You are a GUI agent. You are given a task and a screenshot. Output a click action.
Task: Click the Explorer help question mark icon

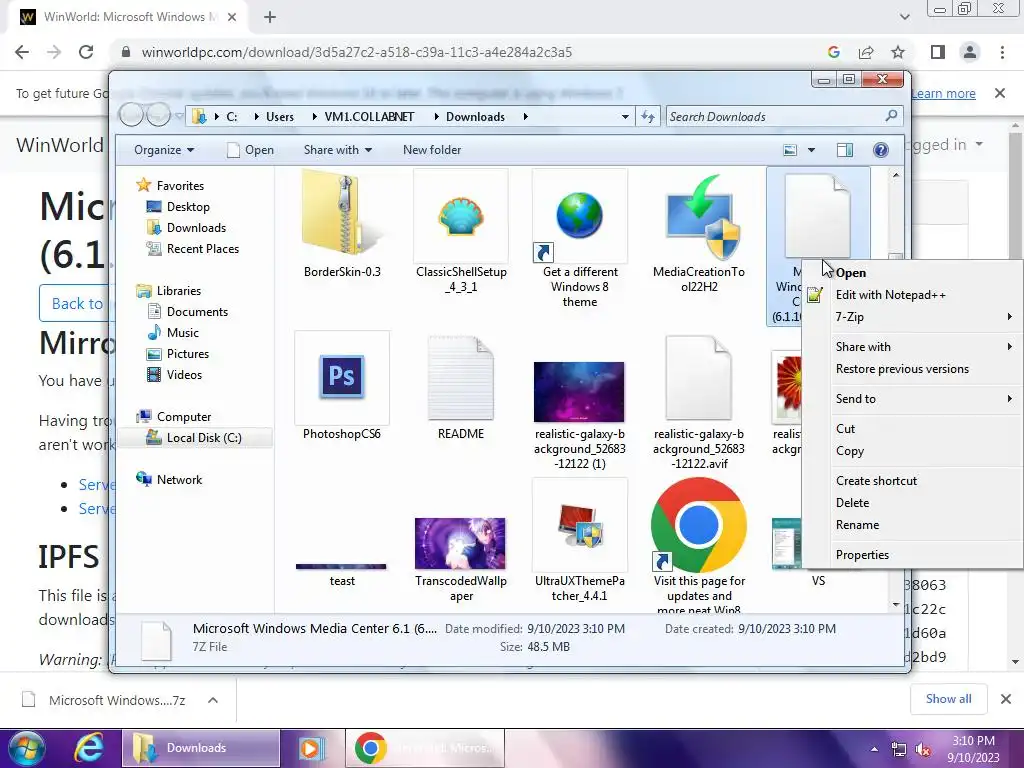[x=880, y=150]
